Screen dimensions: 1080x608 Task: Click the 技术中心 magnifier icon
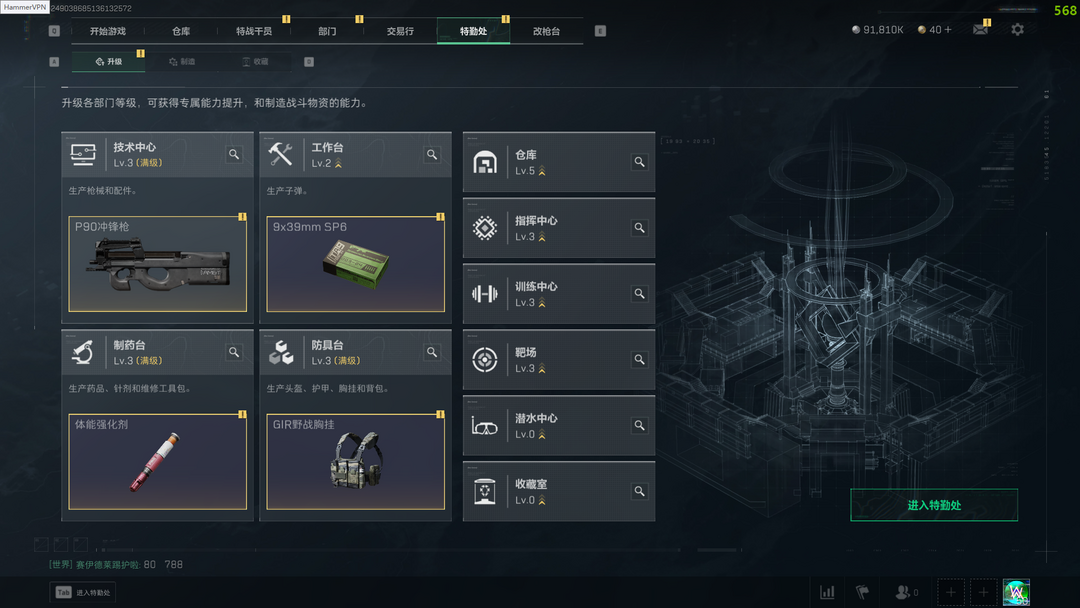234,154
